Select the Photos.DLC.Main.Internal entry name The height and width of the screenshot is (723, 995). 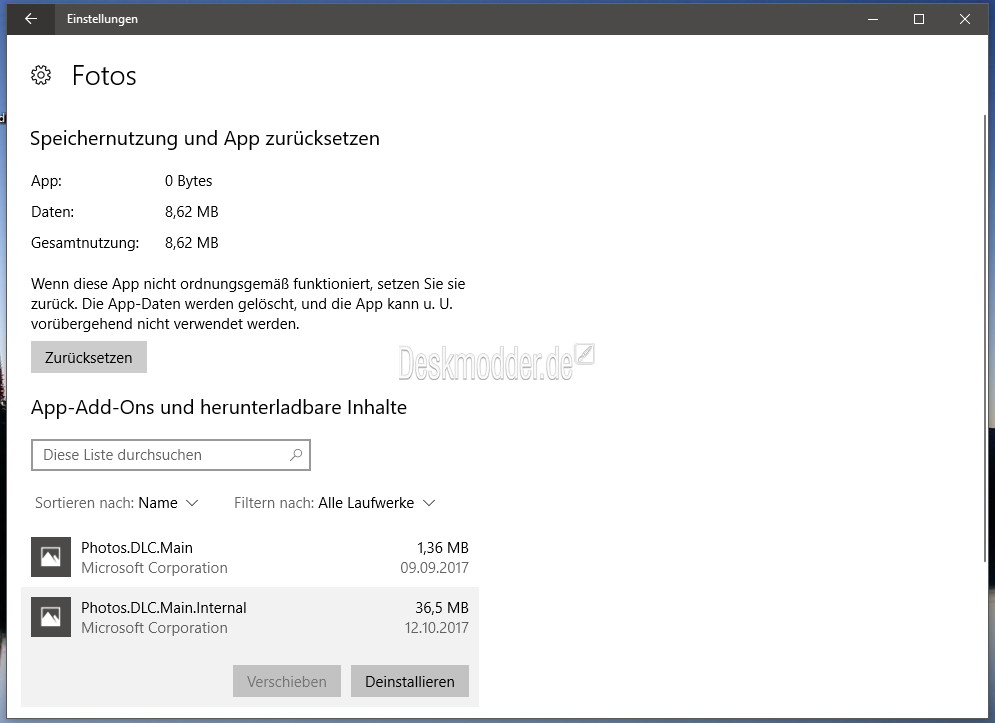coord(164,607)
